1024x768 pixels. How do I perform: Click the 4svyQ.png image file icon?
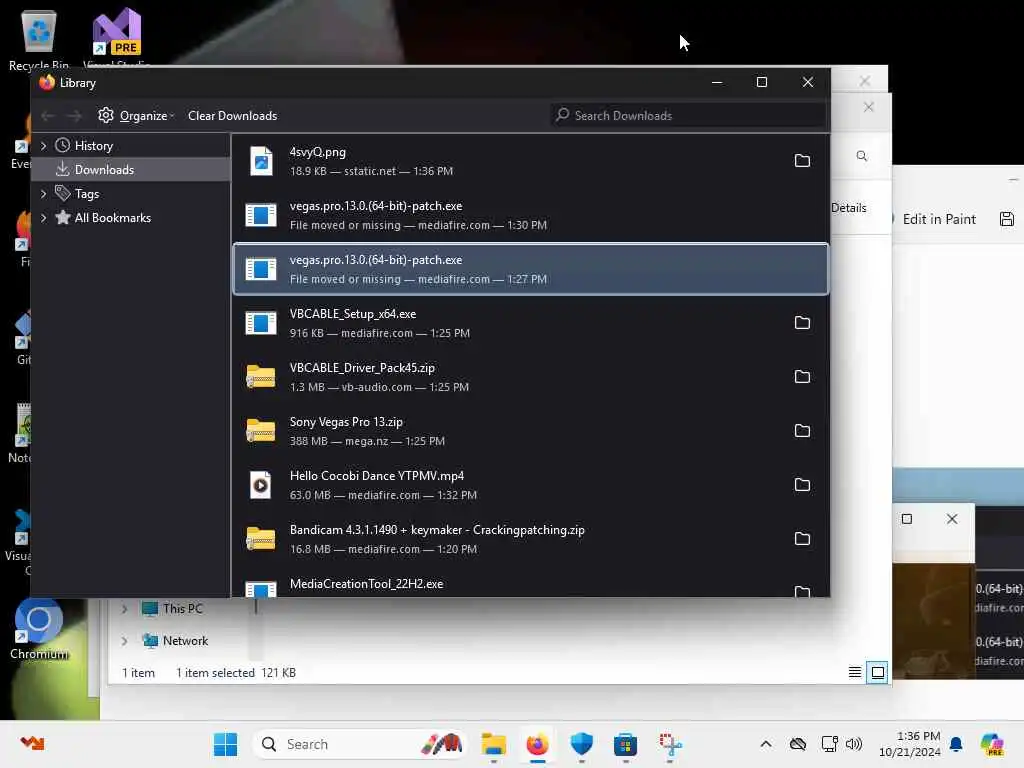(261, 161)
